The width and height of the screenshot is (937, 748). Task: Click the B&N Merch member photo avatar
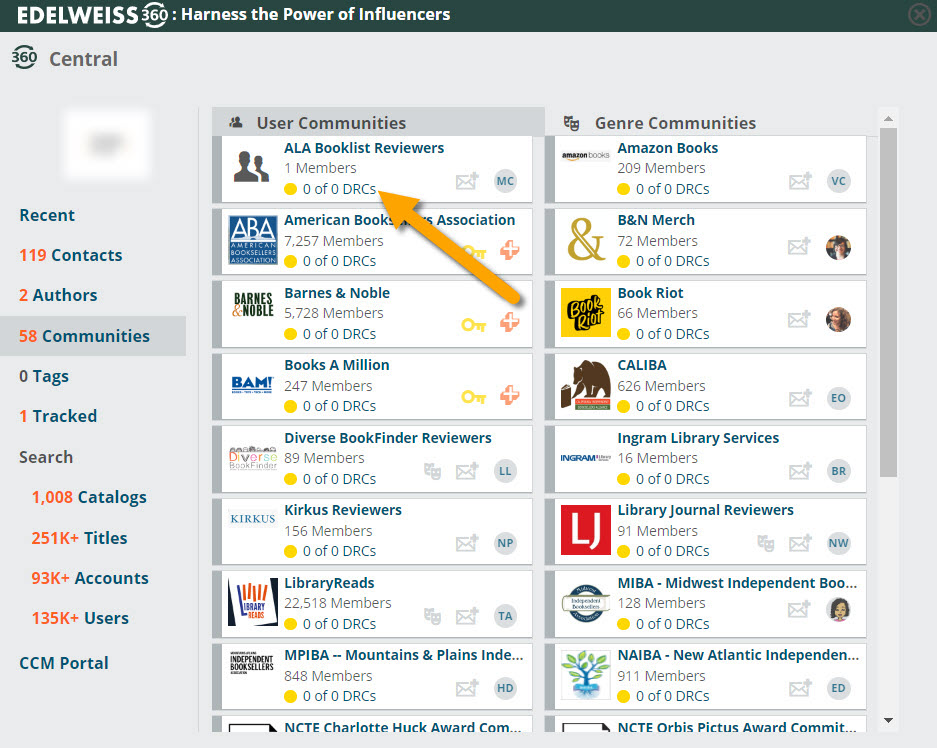coord(838,247)
